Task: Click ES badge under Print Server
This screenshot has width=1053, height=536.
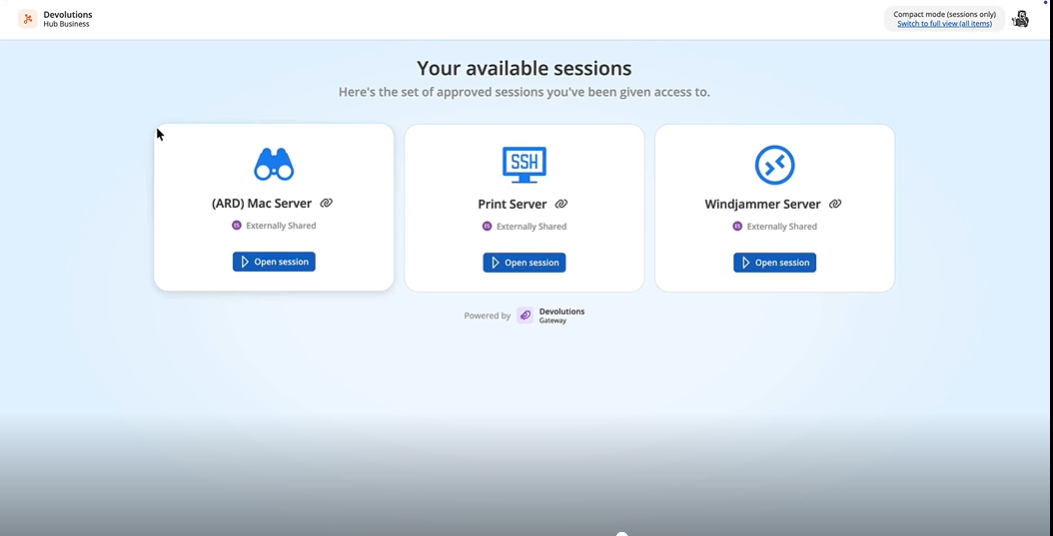Action: pos(487,226)
